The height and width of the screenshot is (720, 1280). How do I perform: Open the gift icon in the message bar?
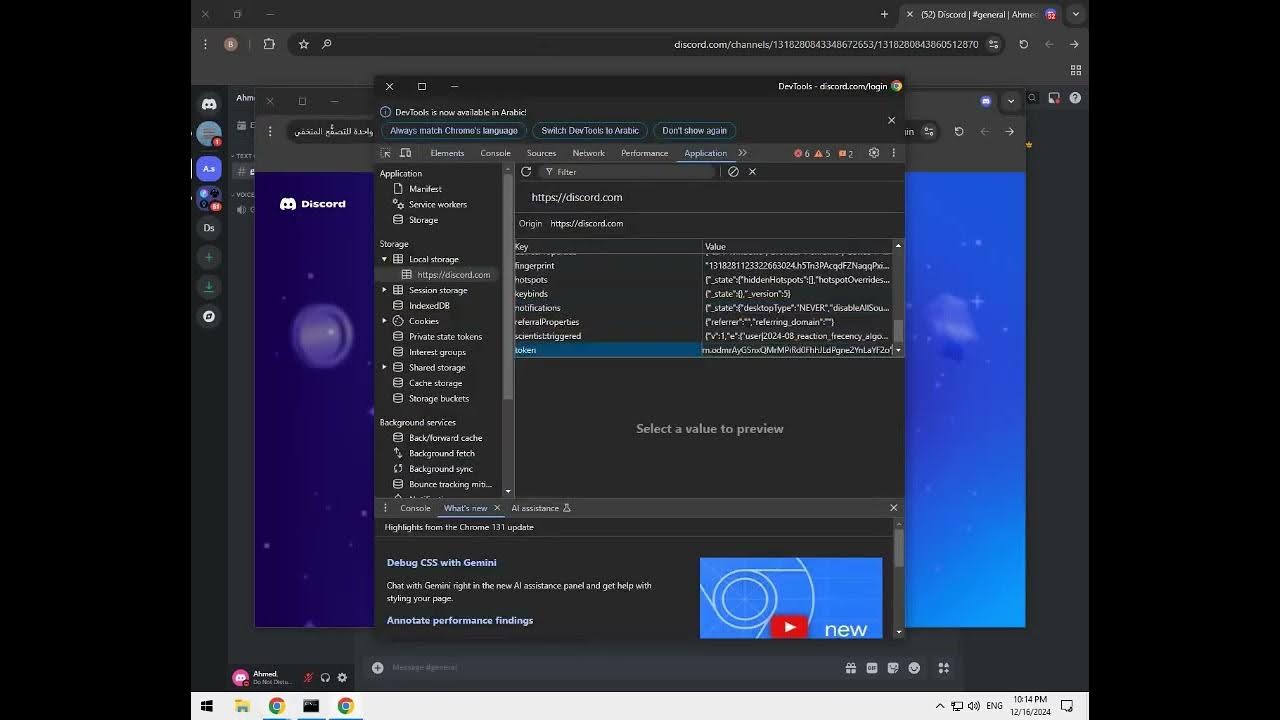point(851,668)
